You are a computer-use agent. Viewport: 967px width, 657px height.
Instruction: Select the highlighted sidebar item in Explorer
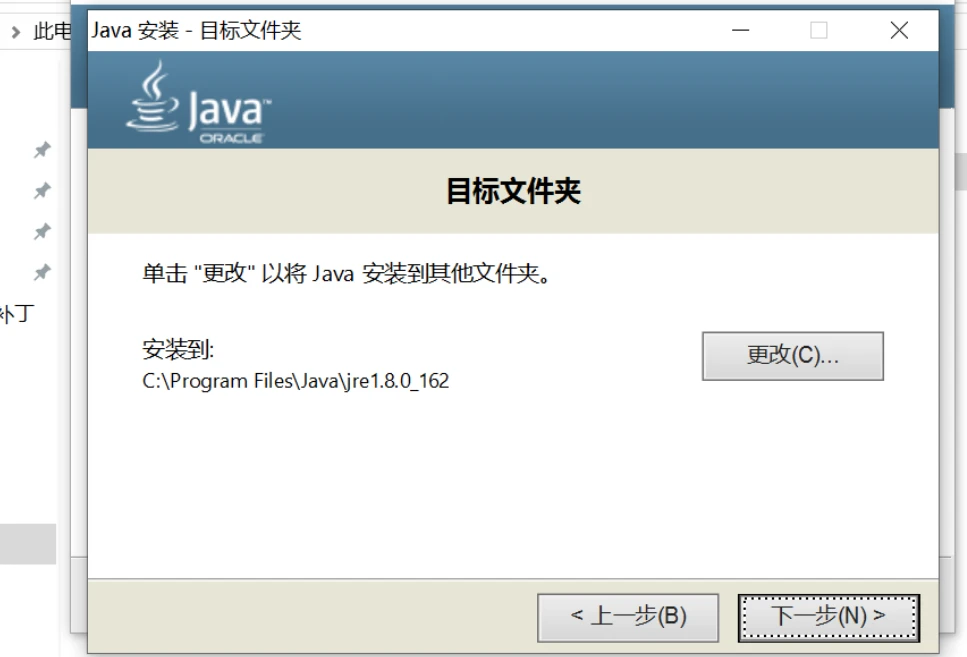coord(28,544)
